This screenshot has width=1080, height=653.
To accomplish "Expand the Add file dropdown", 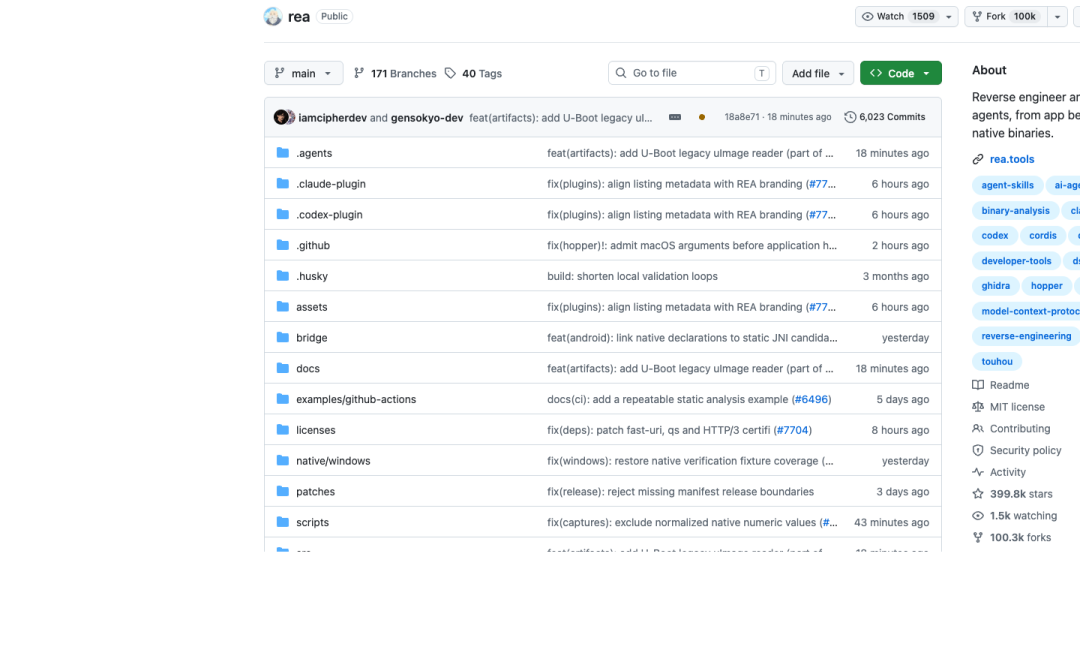I will point(818,73).
